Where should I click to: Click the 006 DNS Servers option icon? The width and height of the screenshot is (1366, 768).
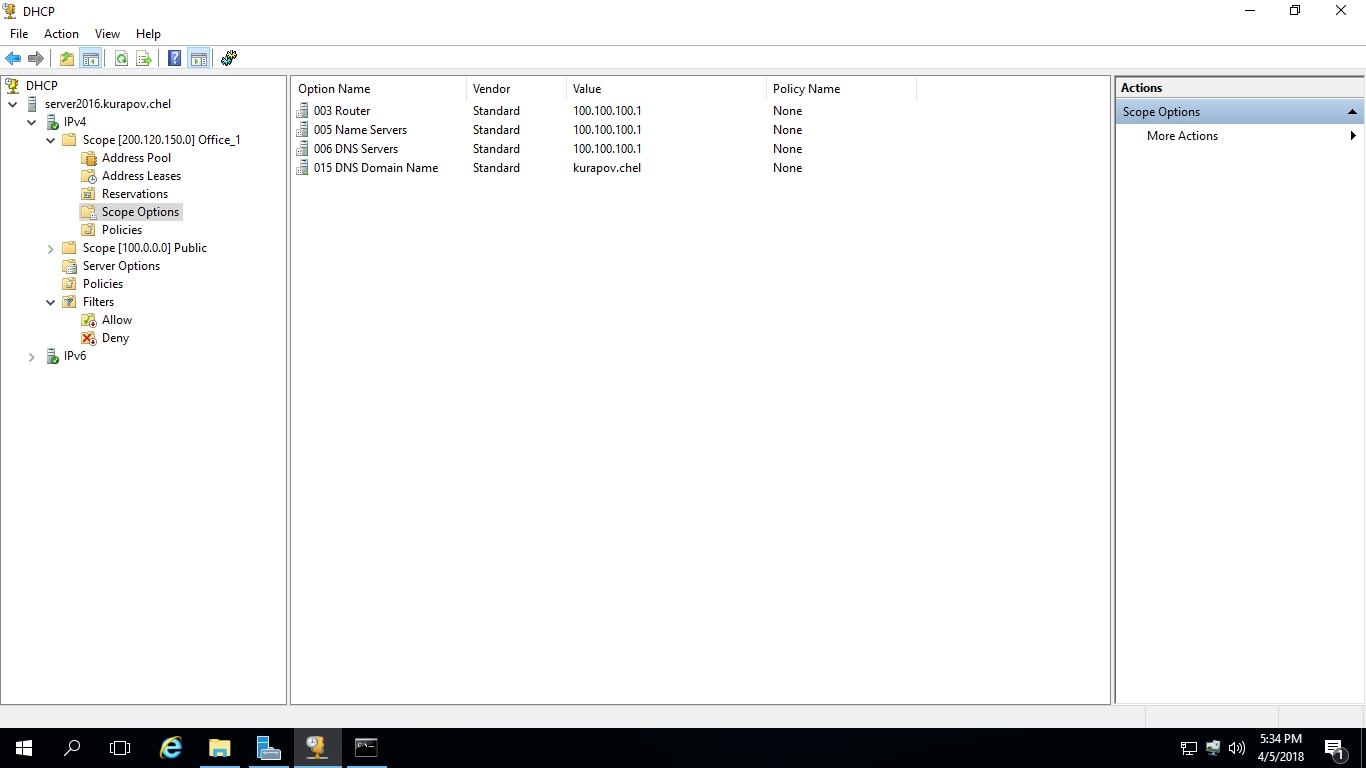click(x=303, y=149)
